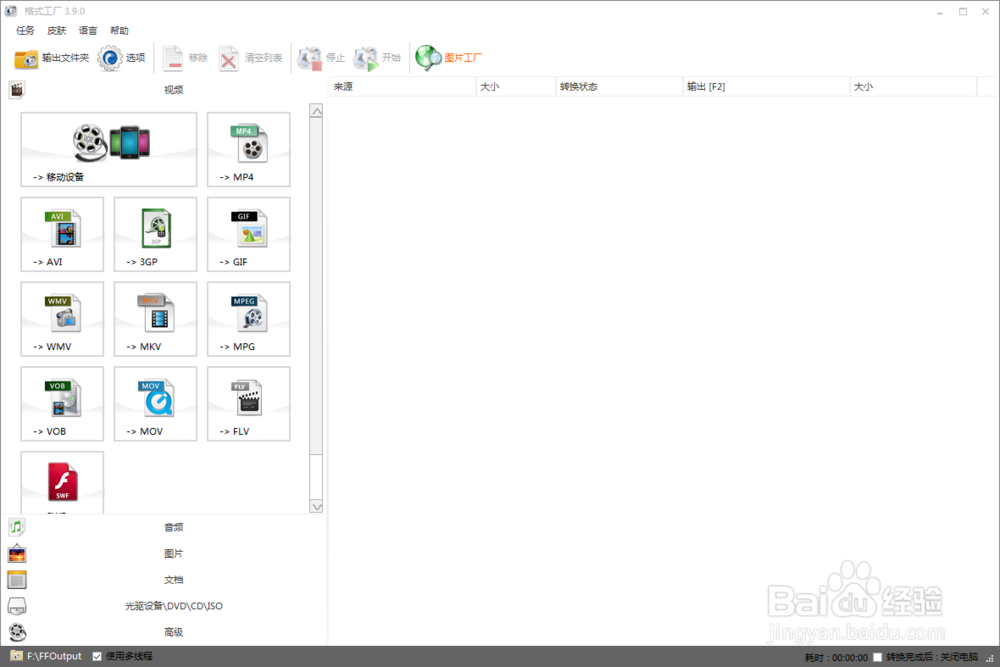
Task: Choose the FLV conversion tile
Action: [249, 404]
